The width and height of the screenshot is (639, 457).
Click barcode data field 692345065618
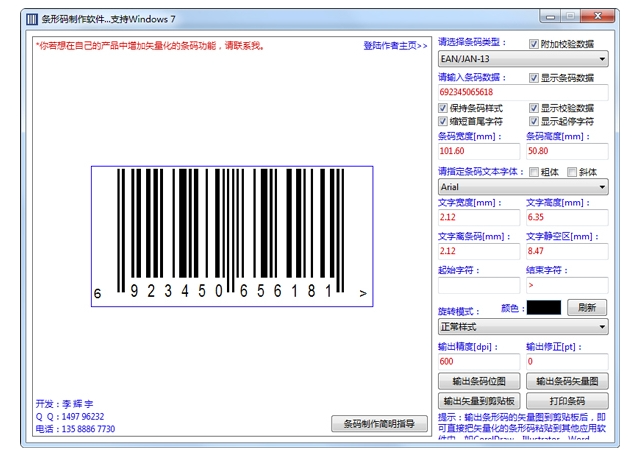[523, 92]
